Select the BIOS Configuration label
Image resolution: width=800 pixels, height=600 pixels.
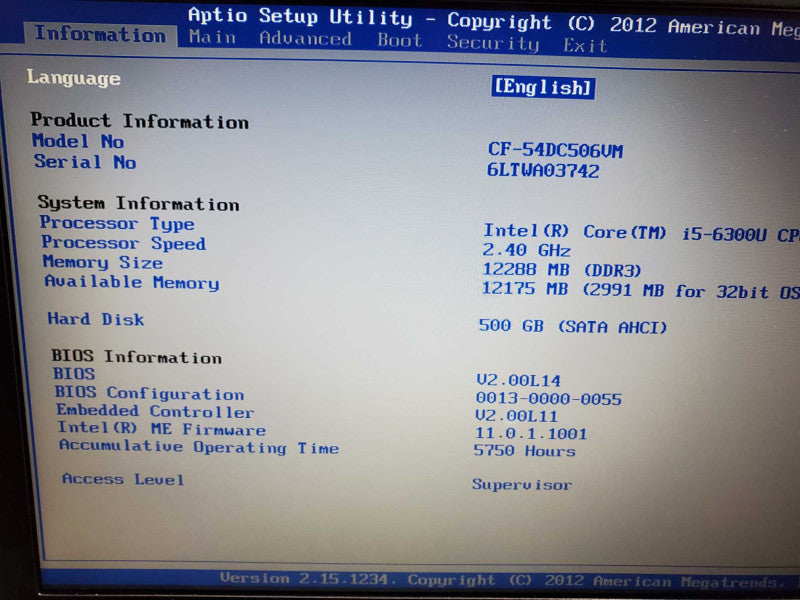(149, 393)
